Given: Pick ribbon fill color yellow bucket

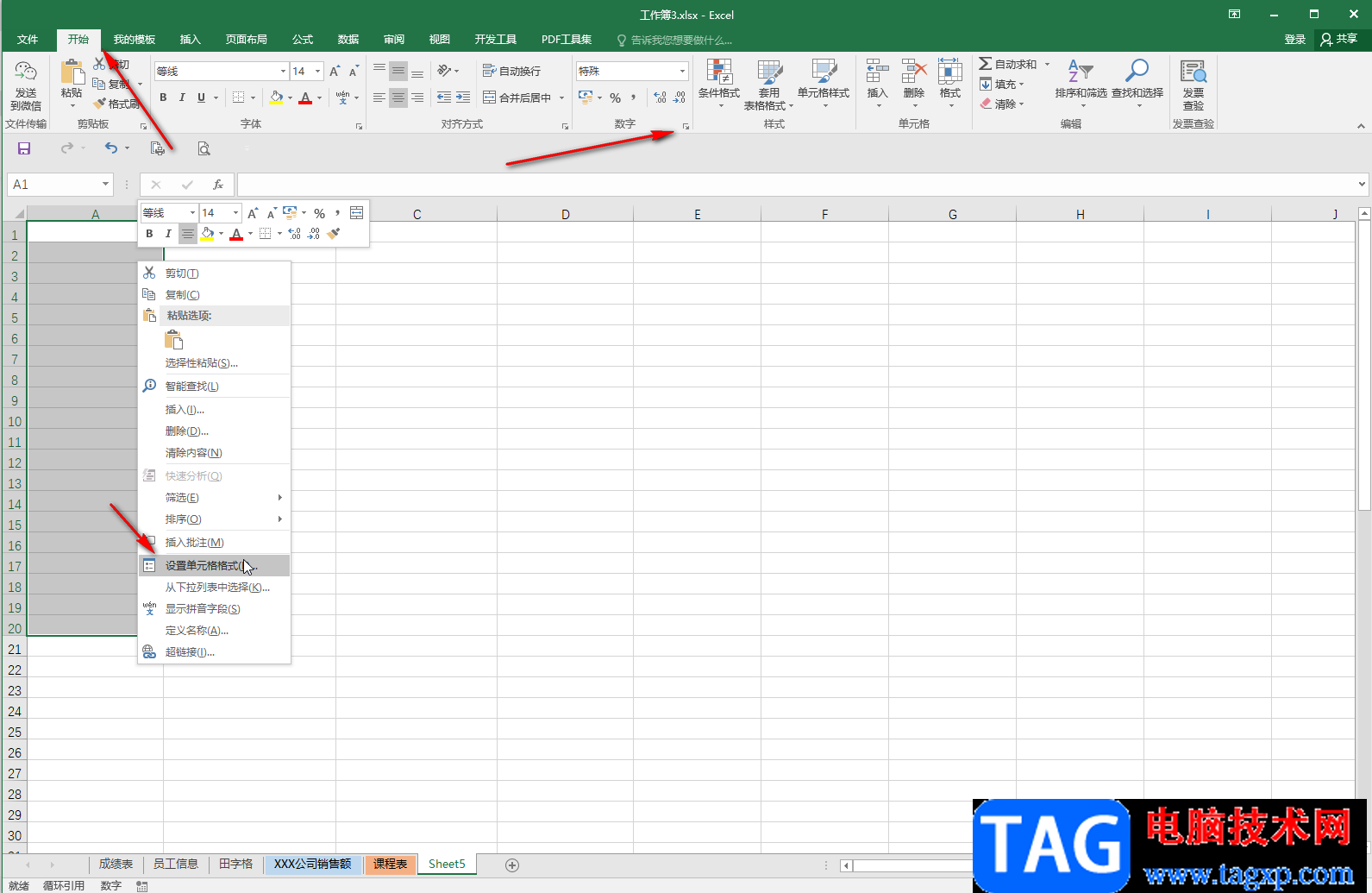Looking at the screenshot, I should pos(276,97).
